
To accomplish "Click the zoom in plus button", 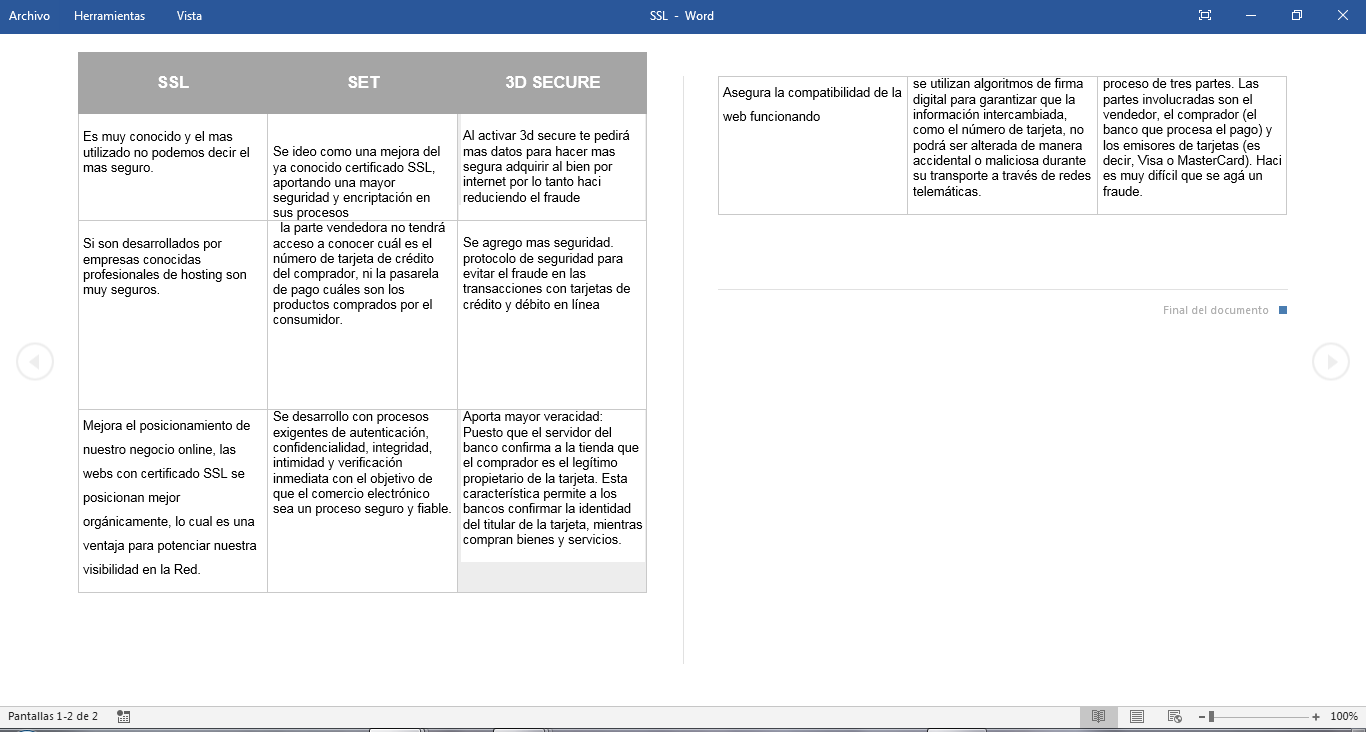I will 1316,717.
